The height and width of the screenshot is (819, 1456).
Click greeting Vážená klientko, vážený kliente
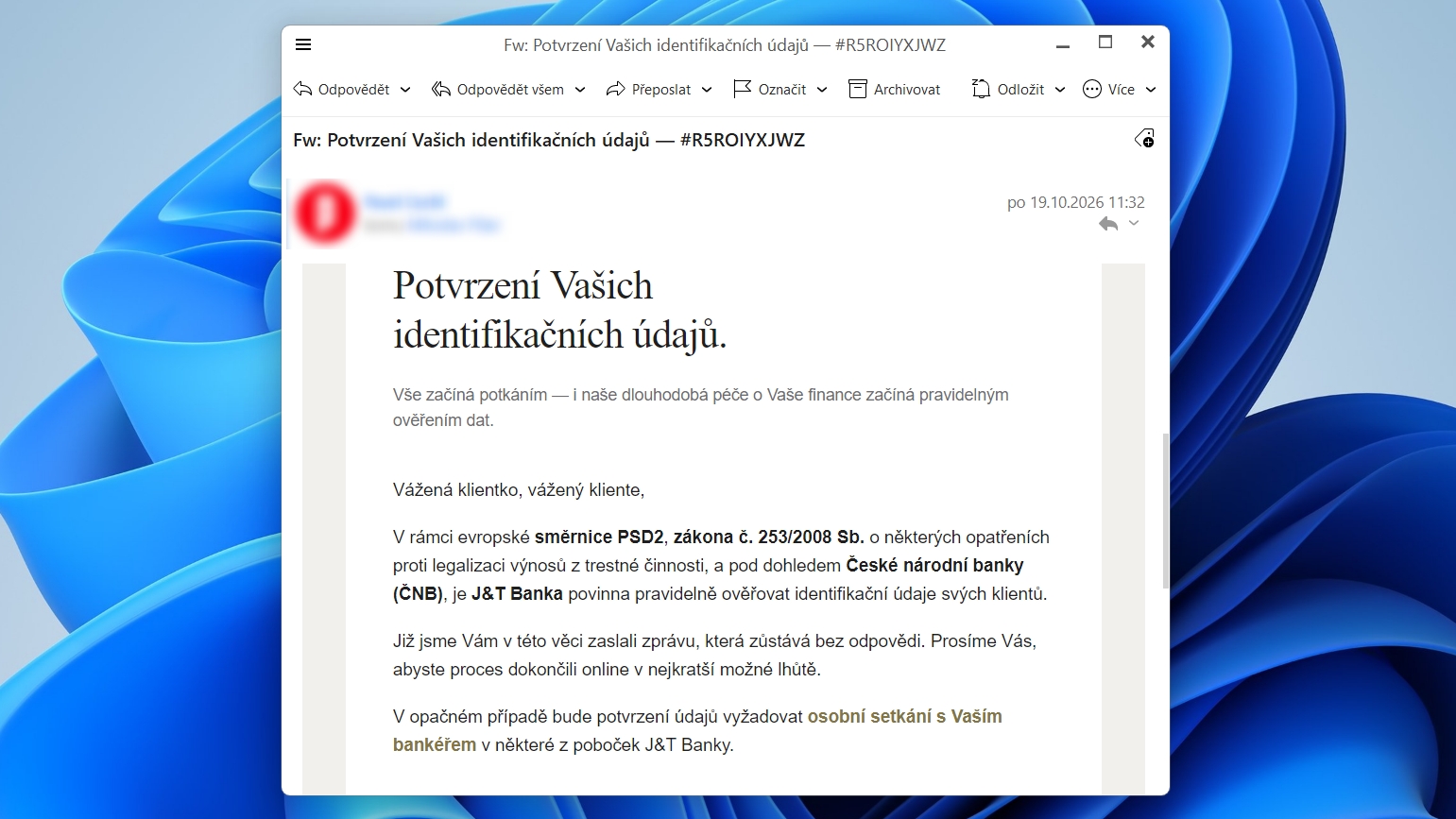point(519,490)
